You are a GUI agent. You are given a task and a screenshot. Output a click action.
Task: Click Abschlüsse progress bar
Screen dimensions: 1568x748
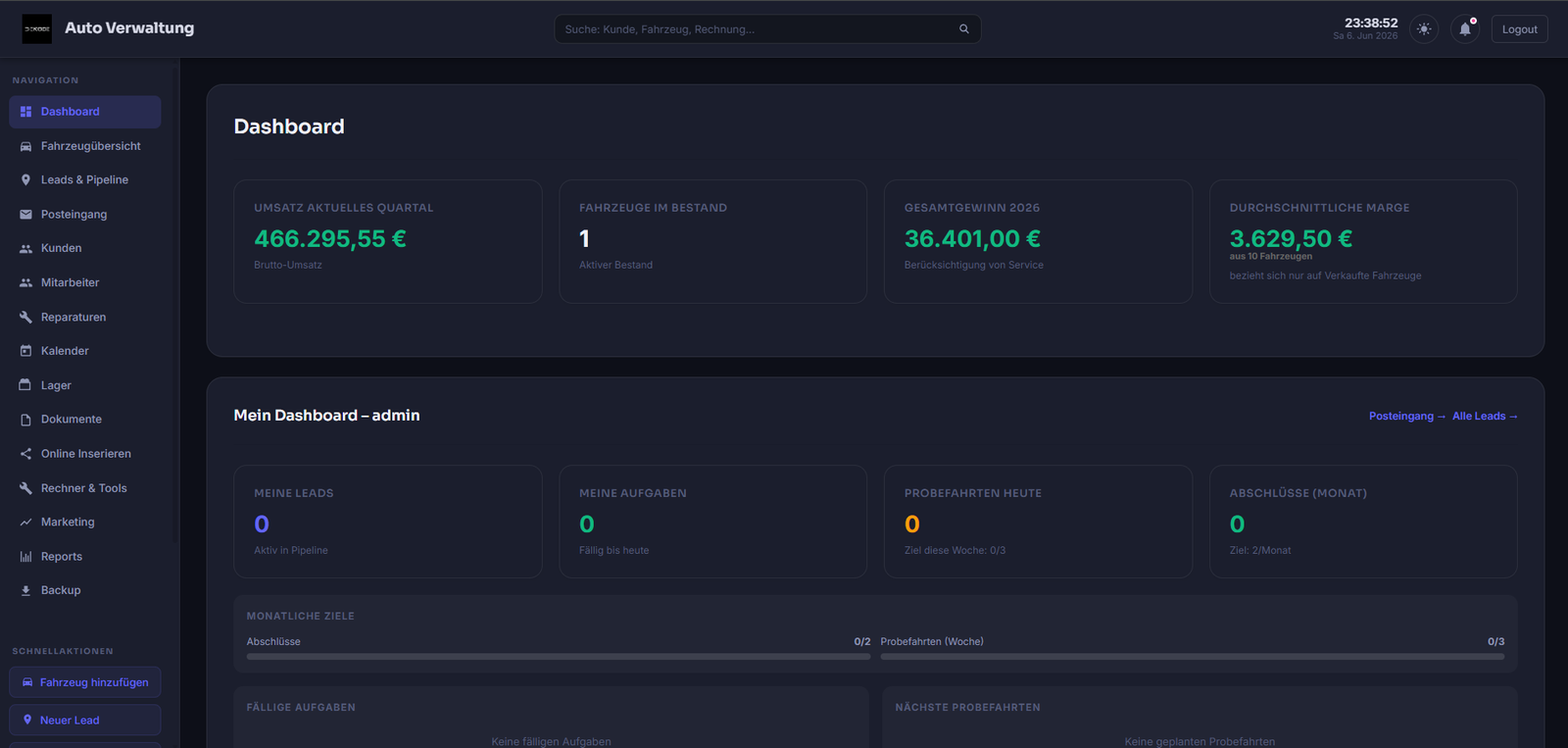(559, 657)
